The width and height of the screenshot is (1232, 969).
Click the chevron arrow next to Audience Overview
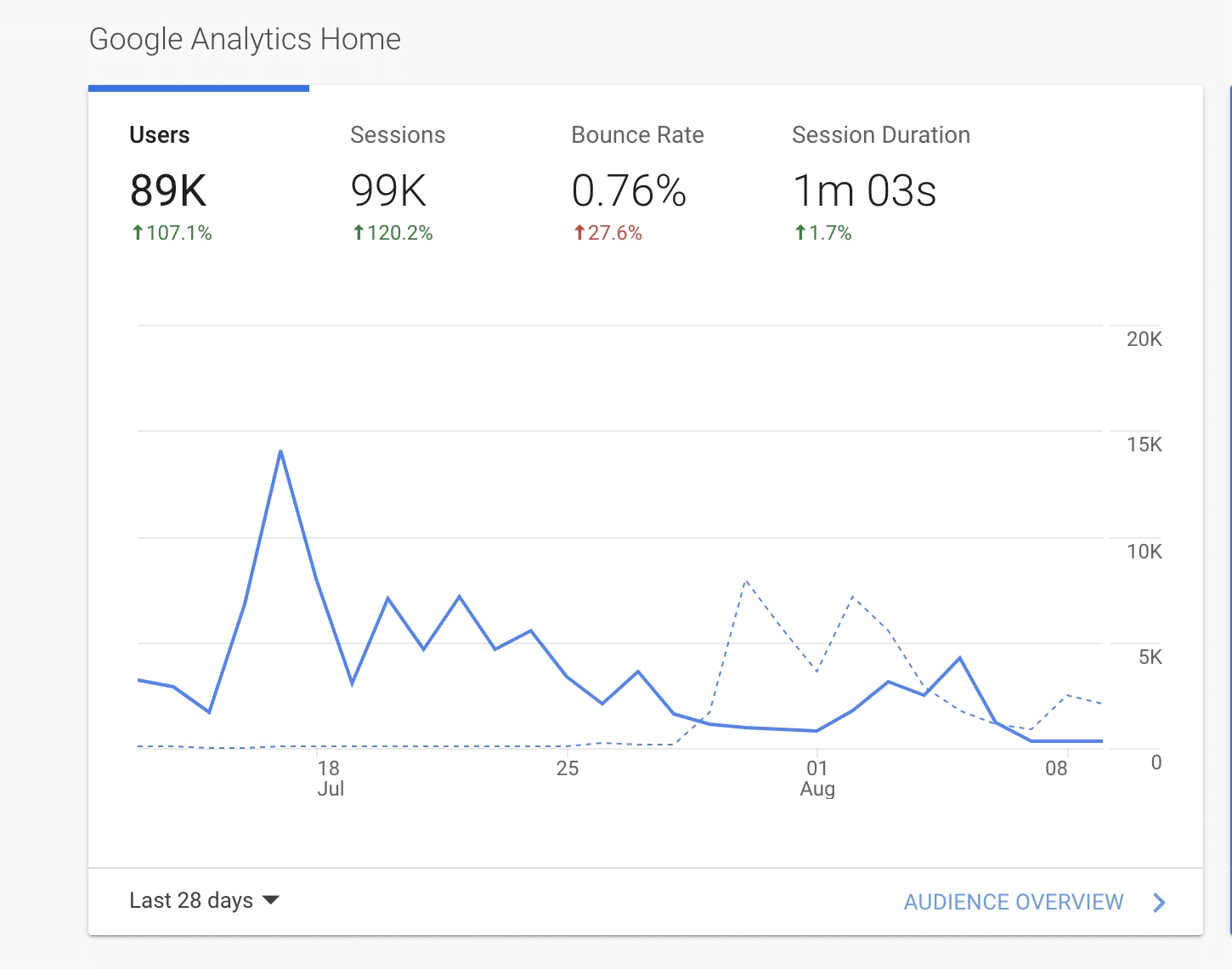(1159, 903)
